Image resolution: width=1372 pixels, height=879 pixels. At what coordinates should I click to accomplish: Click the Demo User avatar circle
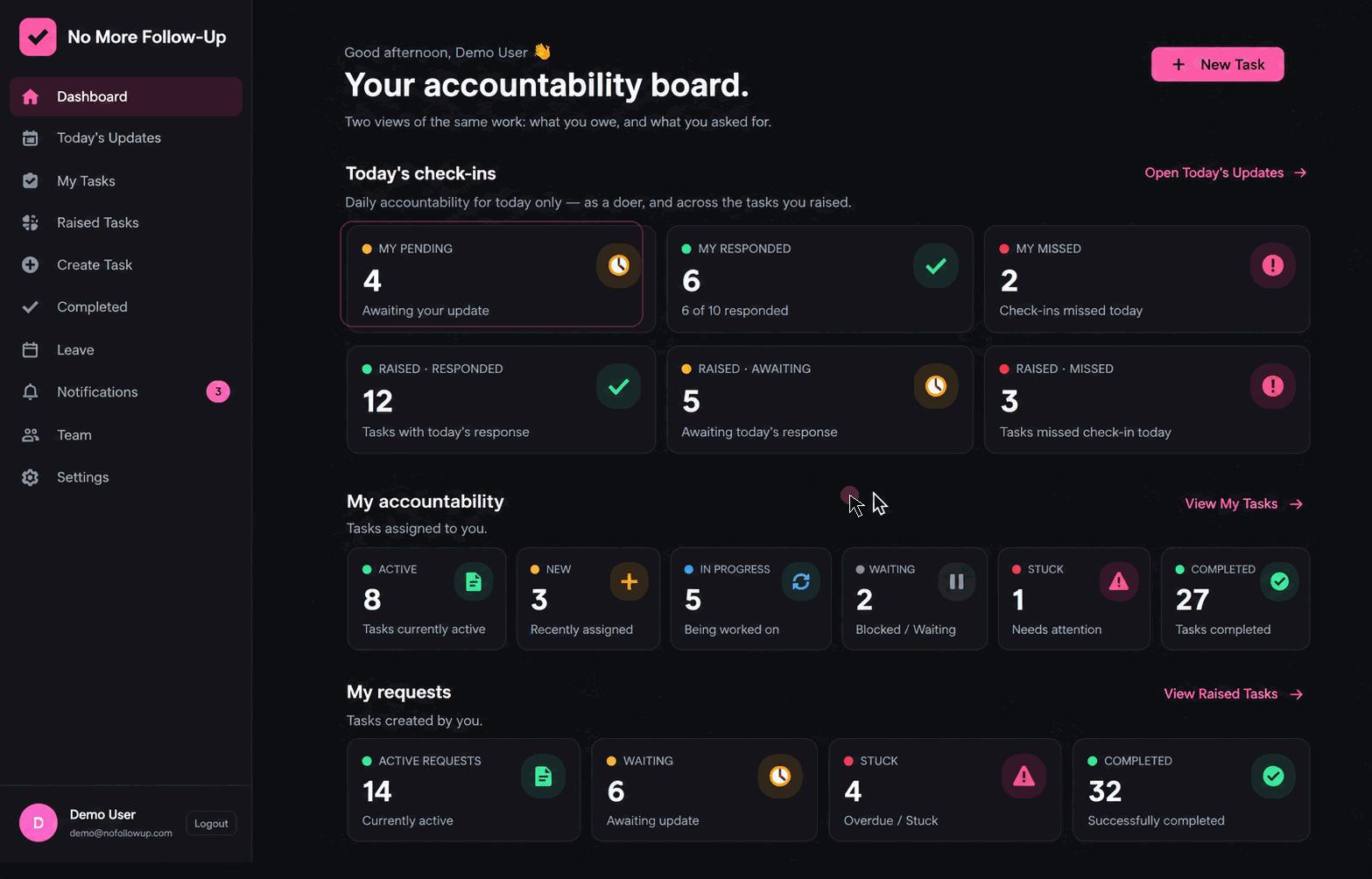[39, 823]
